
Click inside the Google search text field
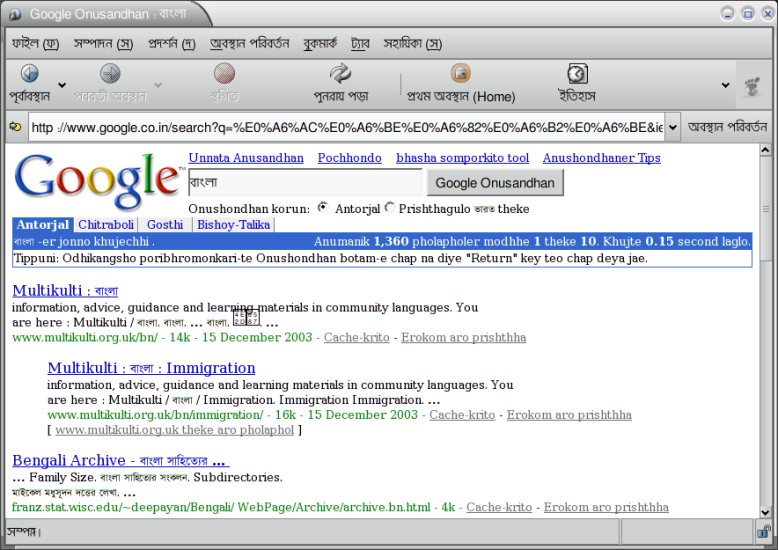(304, 183)
